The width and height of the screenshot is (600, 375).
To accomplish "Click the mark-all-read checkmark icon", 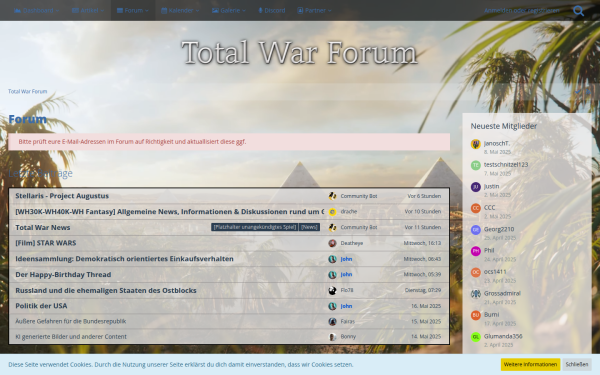I will pyautogui.click(x=577, y=92).
